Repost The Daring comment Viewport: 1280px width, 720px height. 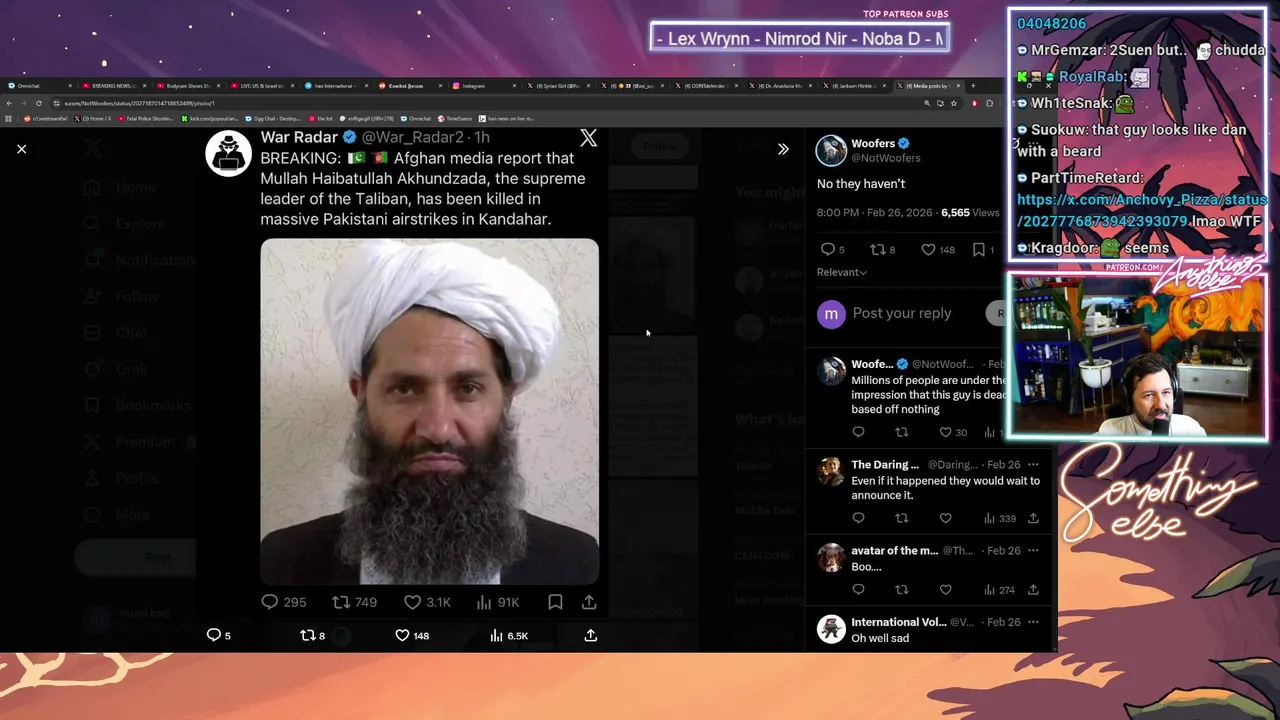point(902,518)
